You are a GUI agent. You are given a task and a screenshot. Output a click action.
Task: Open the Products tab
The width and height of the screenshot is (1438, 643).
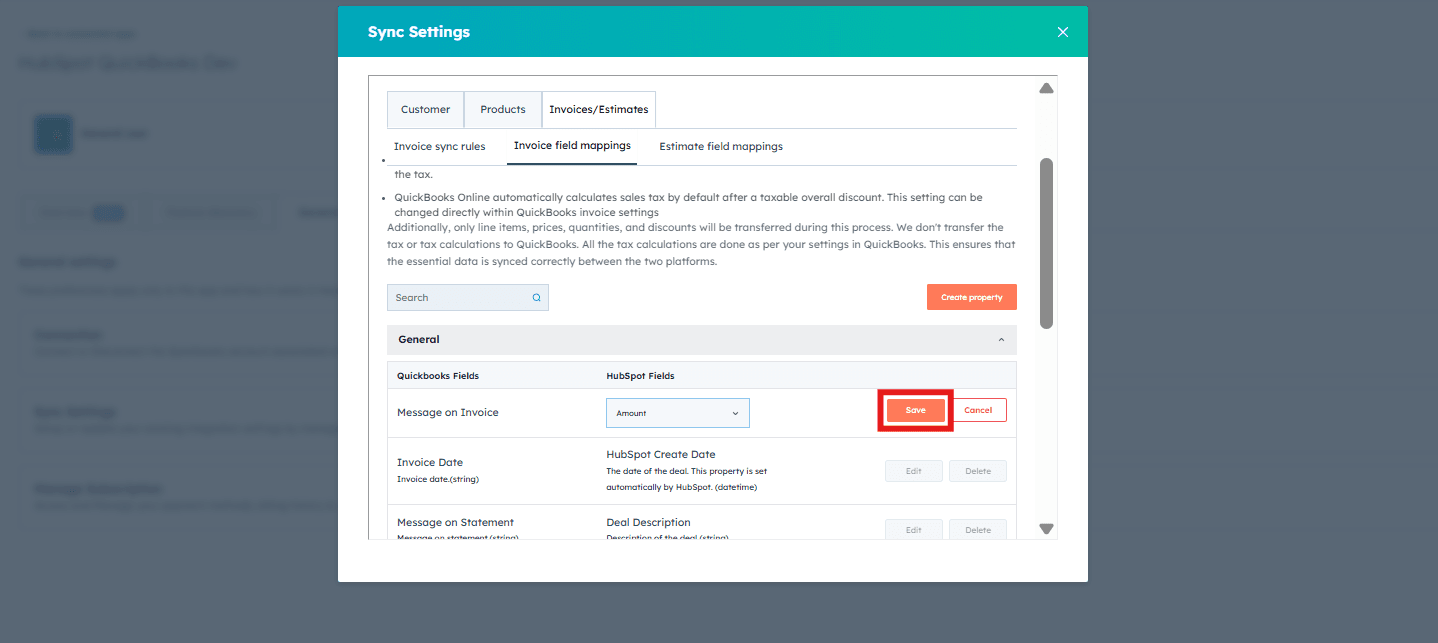point(503,110)
